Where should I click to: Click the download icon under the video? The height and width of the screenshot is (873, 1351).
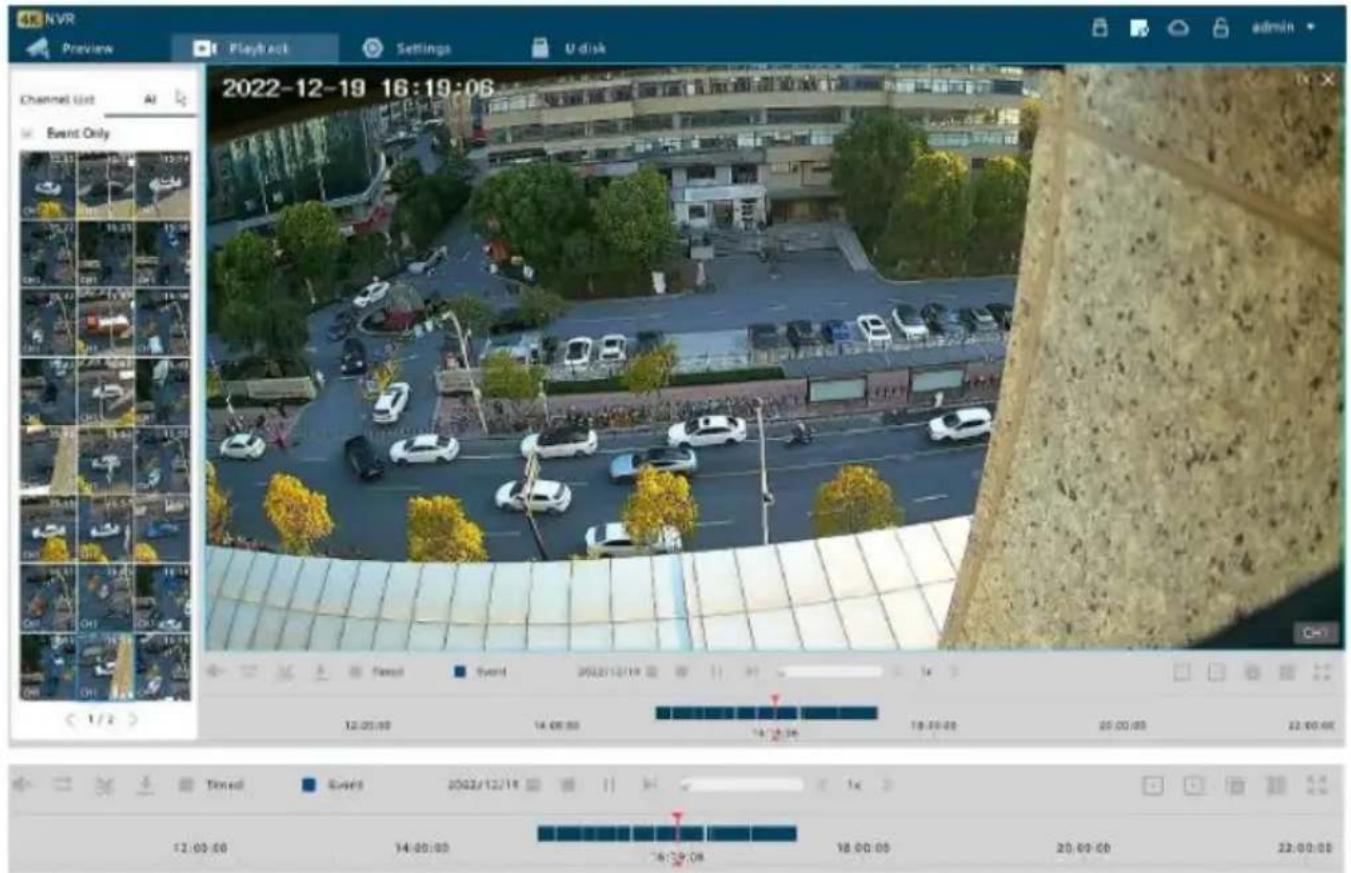tap(321, 672)
